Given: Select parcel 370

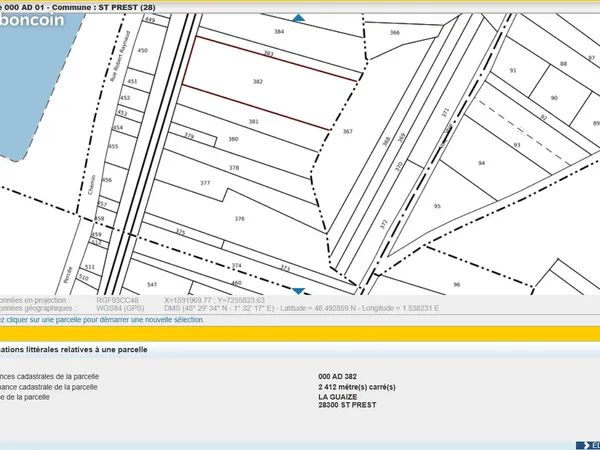Looking at the screenshot, I should (x=398, y=166).
